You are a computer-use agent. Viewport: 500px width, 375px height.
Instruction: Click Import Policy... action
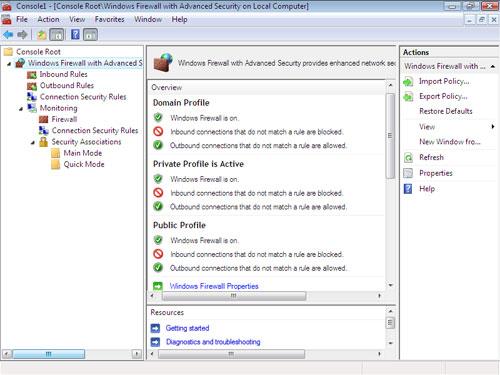coord(444,81)
